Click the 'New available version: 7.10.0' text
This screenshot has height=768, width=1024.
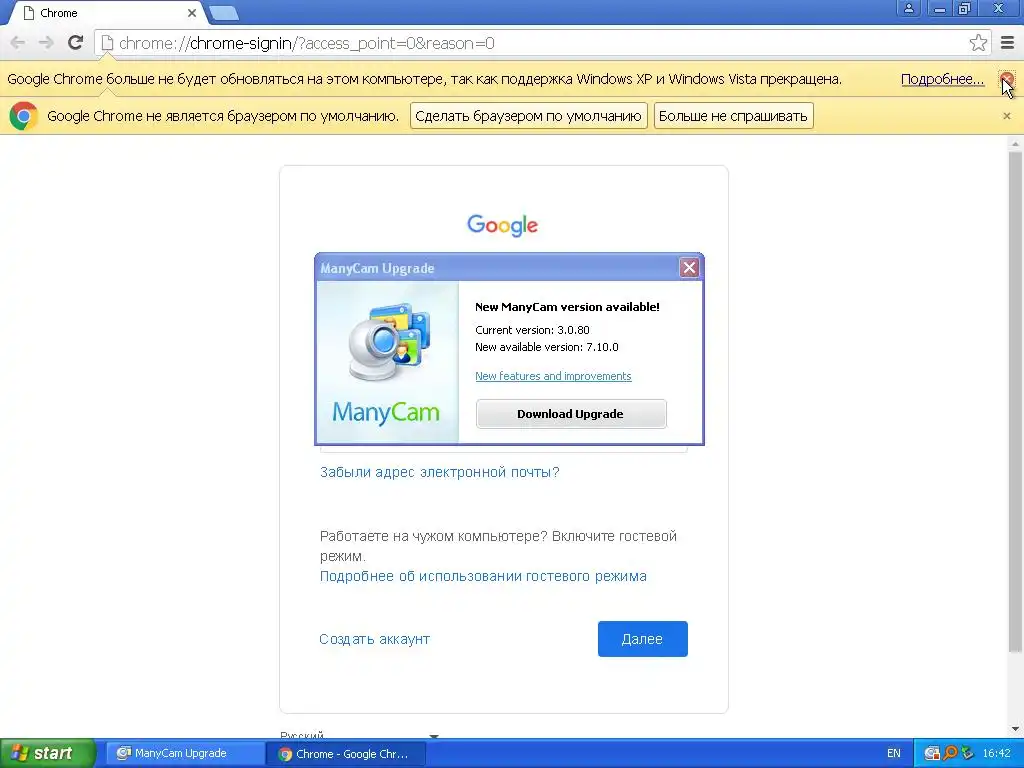coord(547,347)
